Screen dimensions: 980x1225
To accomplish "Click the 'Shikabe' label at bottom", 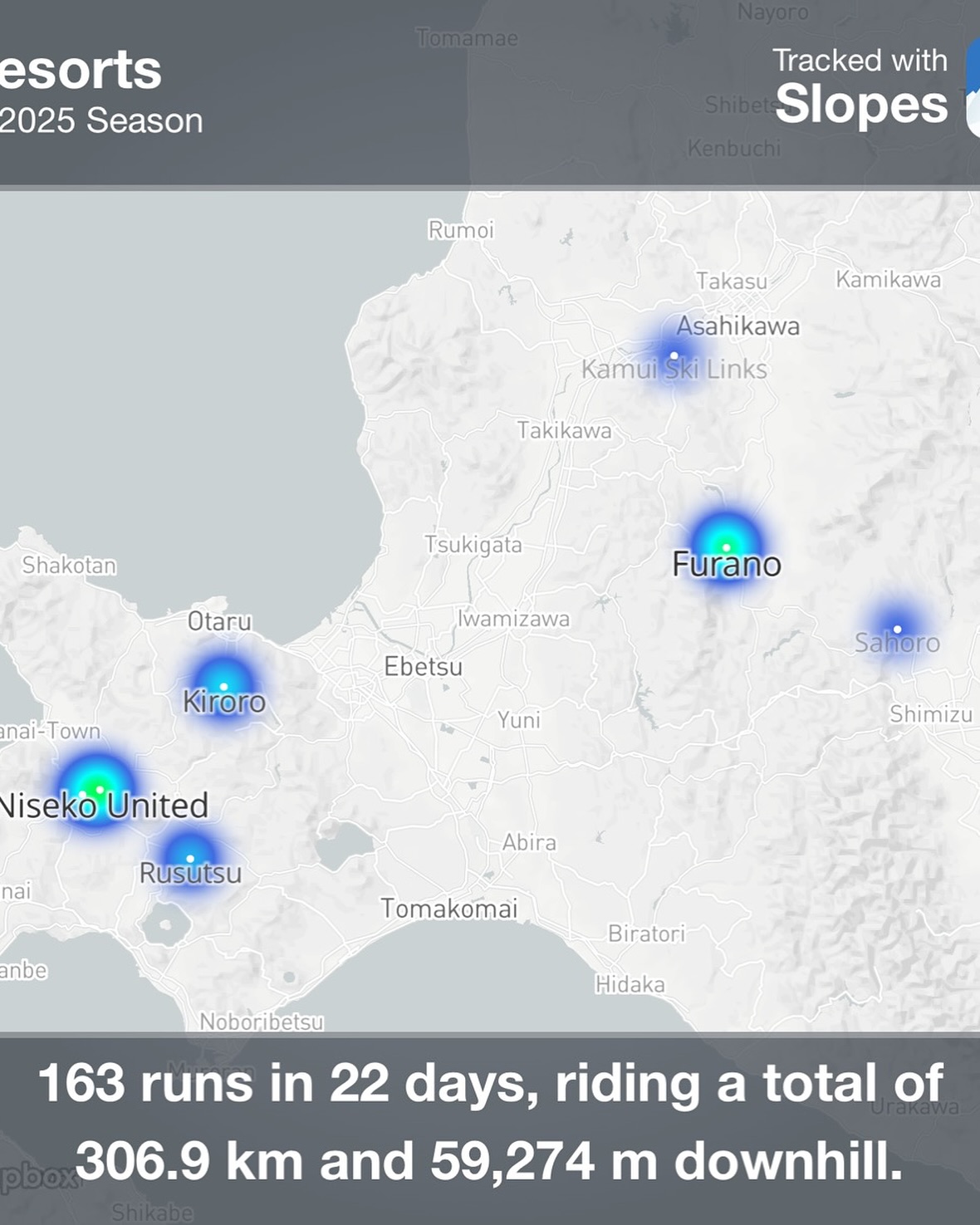I will point(152,1213).
